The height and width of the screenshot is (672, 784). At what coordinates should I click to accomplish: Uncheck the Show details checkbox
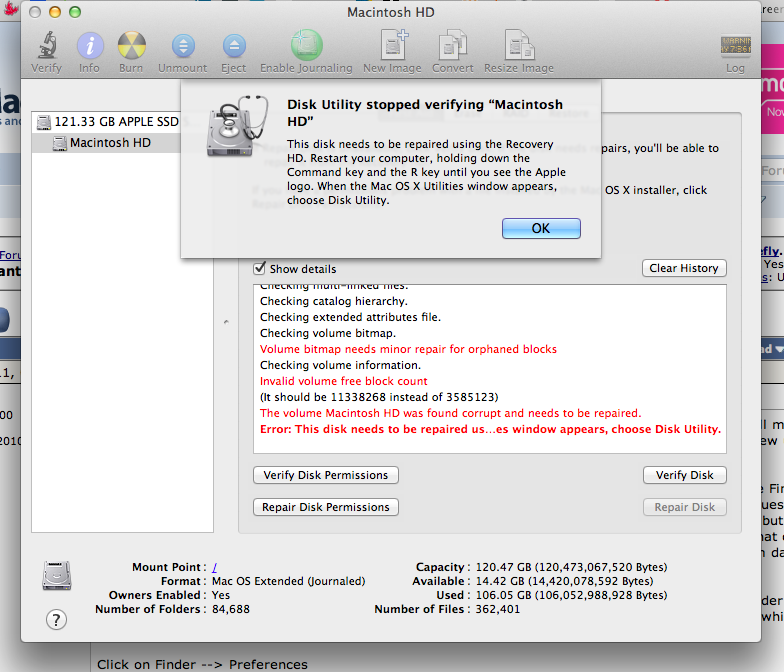coord(259,268)
